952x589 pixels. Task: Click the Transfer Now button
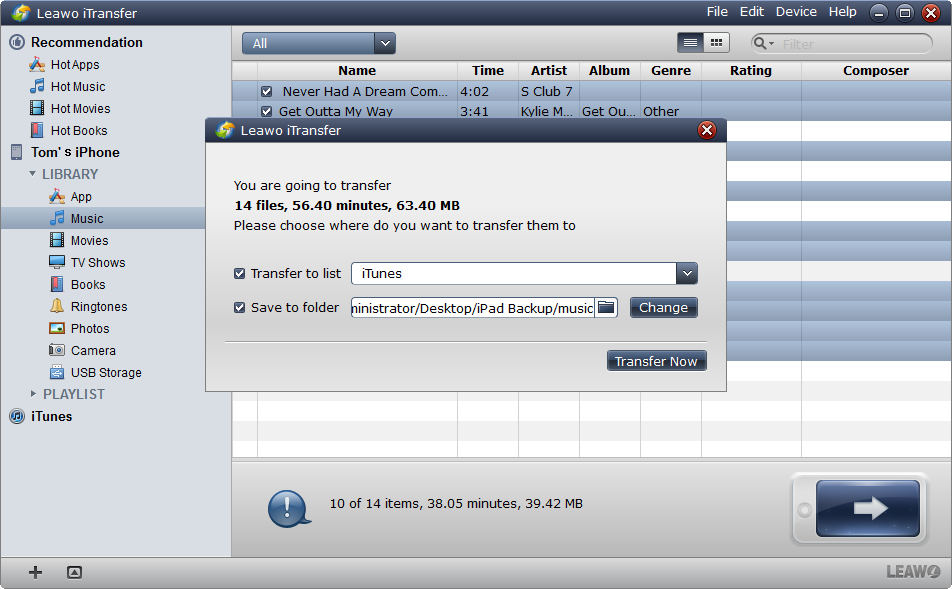[x=656, y=361]
